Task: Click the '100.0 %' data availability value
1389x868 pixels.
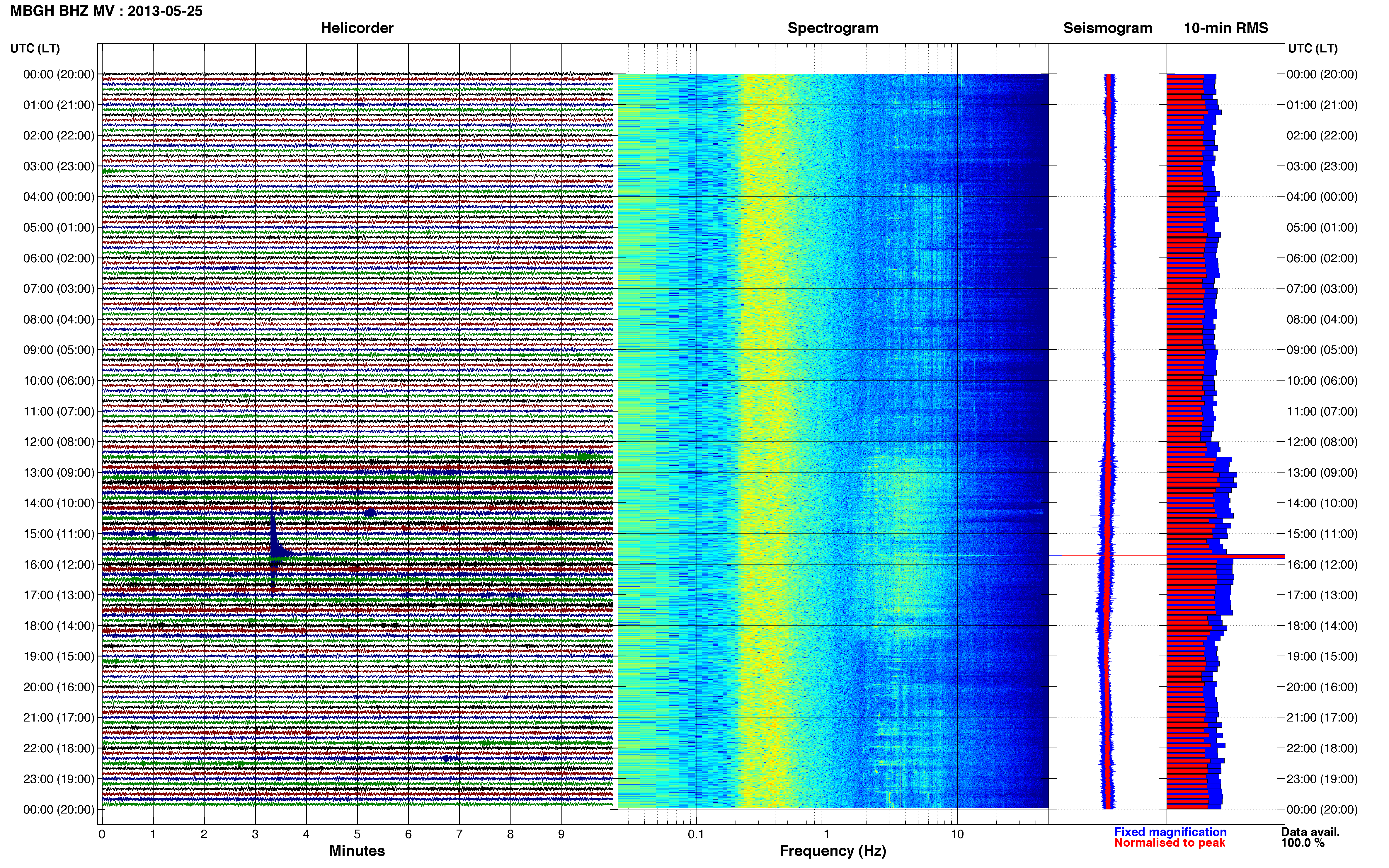Action: point(1302,843)
